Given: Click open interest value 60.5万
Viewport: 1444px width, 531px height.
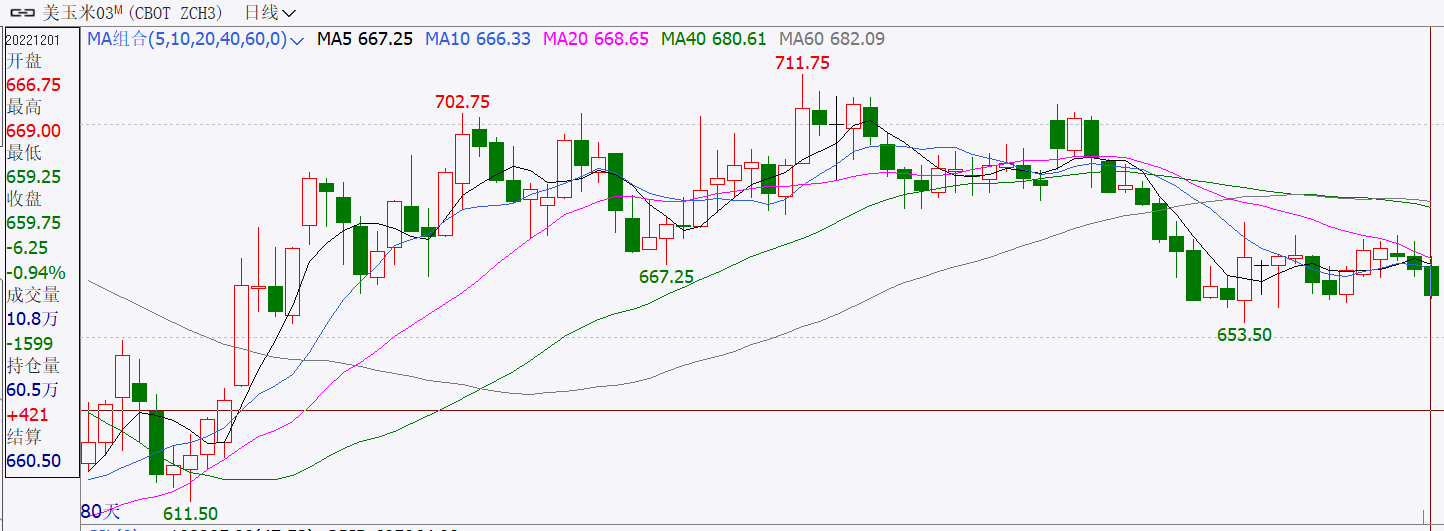Looking at the screenshot, I should (33, 390).
